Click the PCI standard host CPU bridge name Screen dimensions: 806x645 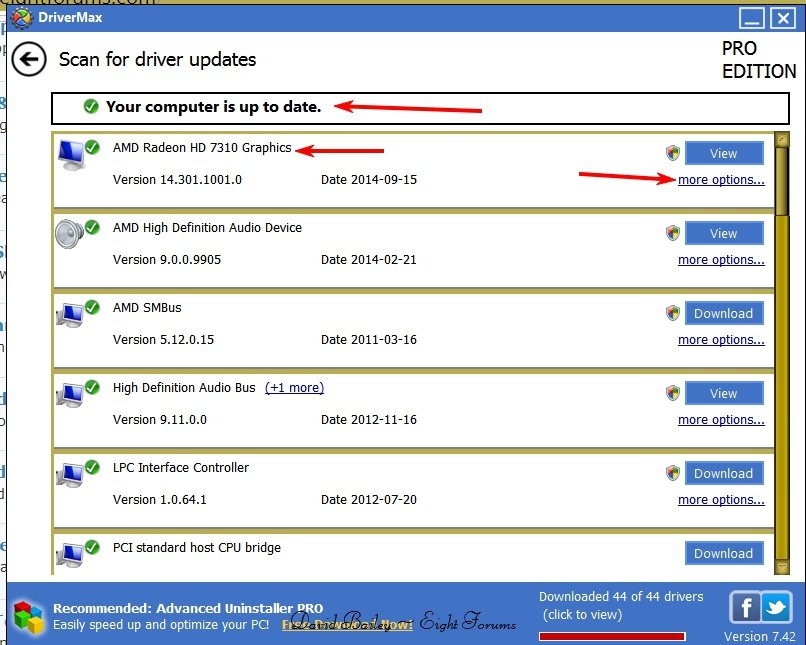[197, 548]
